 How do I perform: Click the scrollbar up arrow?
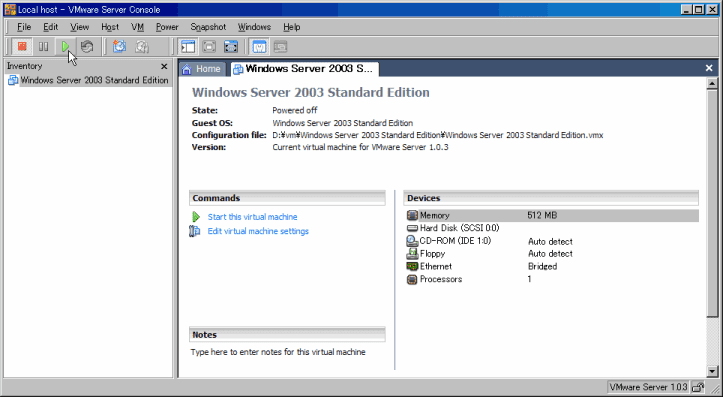point(712,83)
